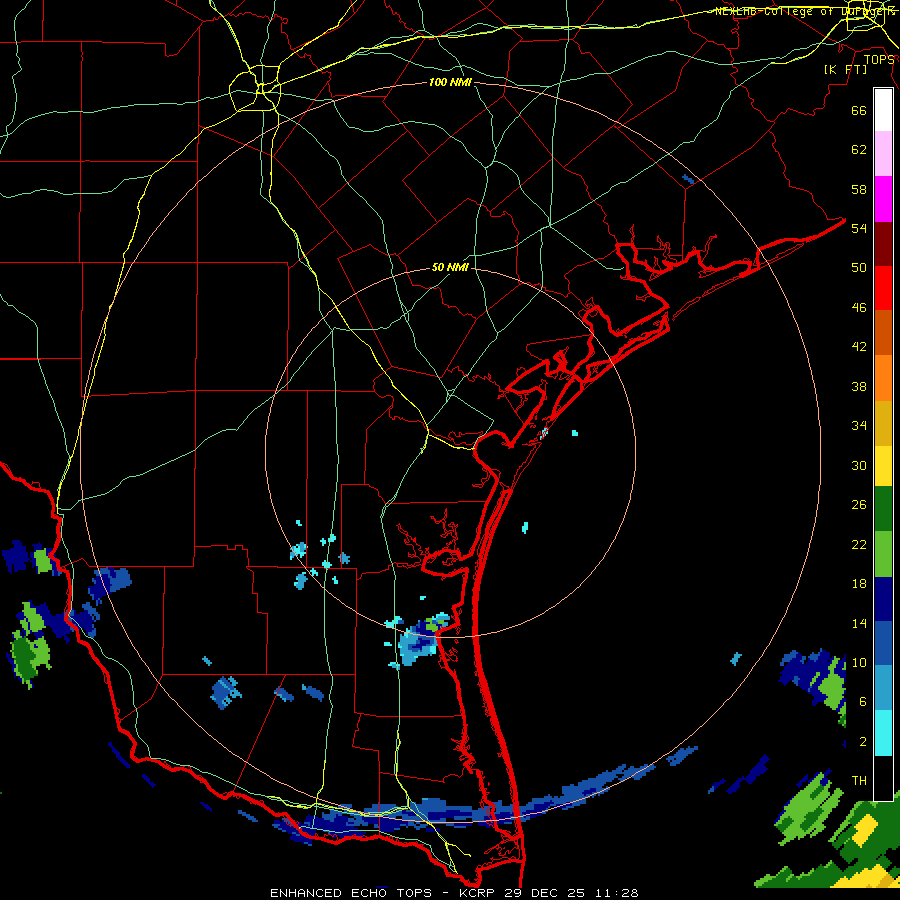The width and height of the screenshot is (900, 900).
Task: Click the "ENHANCED ECHO TOPS" product title
Action: [x=351, y=893]
